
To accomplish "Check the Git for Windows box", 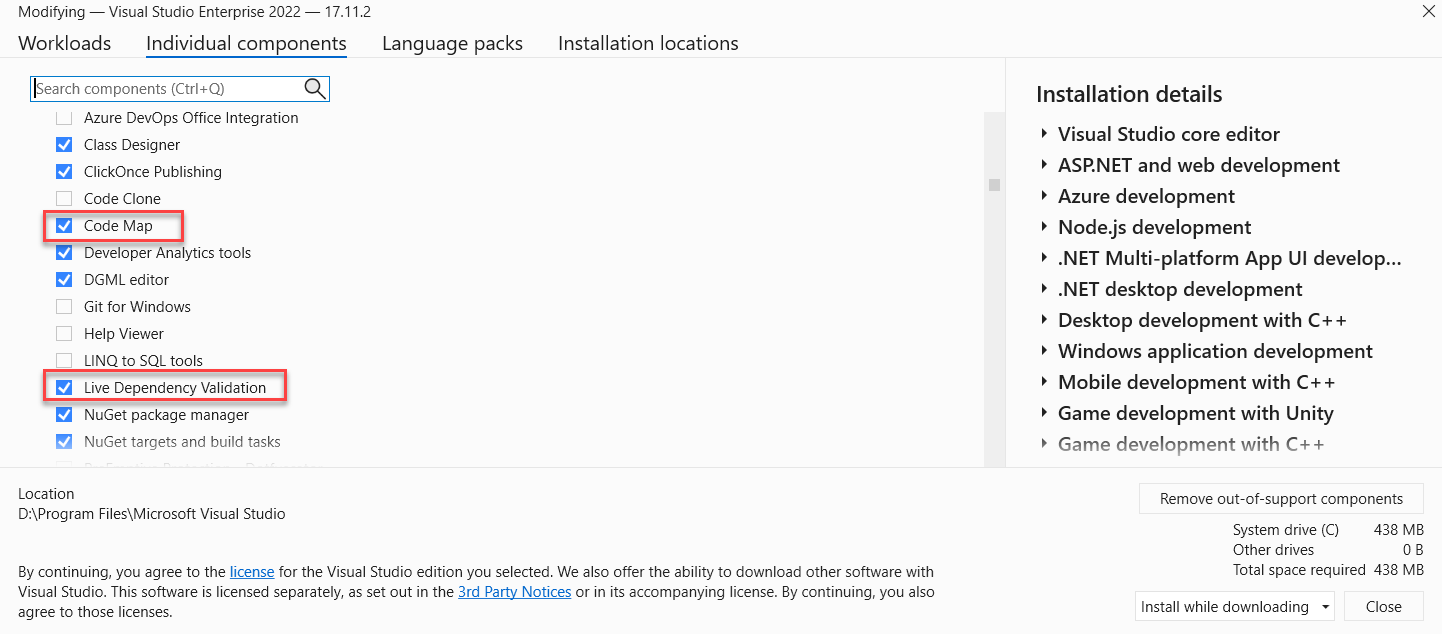I will [x=64, y=307].
